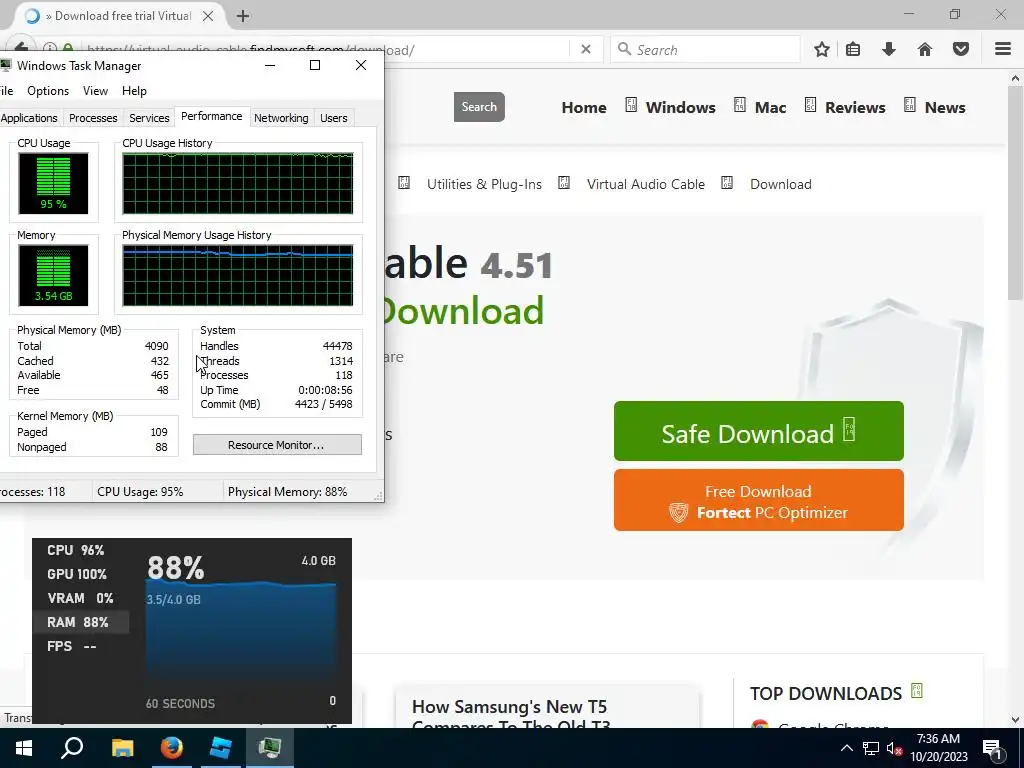Open taskbar search magnifier
1024x768 pixels.
72,748
